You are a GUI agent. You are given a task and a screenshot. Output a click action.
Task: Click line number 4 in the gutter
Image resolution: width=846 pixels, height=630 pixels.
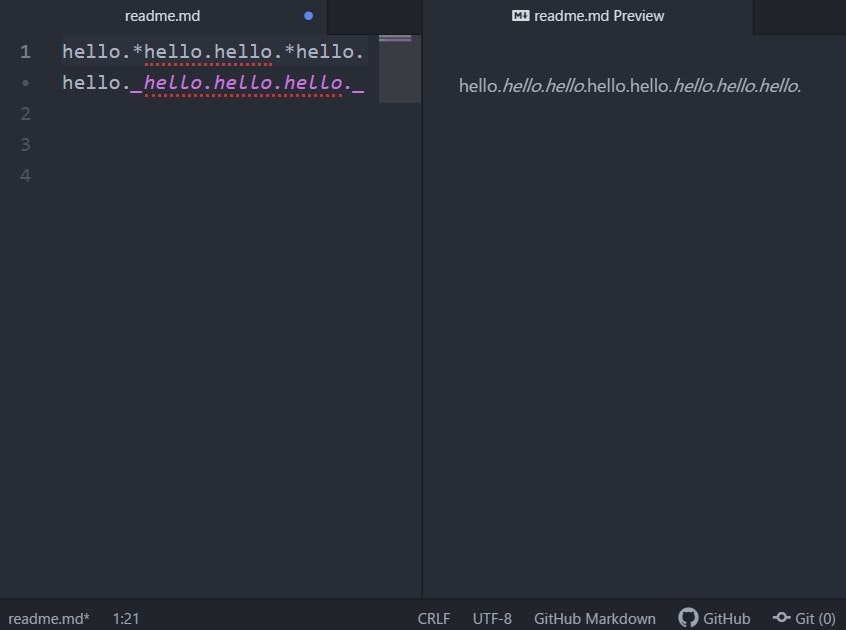pyautogui.click(x=25, y=175)
